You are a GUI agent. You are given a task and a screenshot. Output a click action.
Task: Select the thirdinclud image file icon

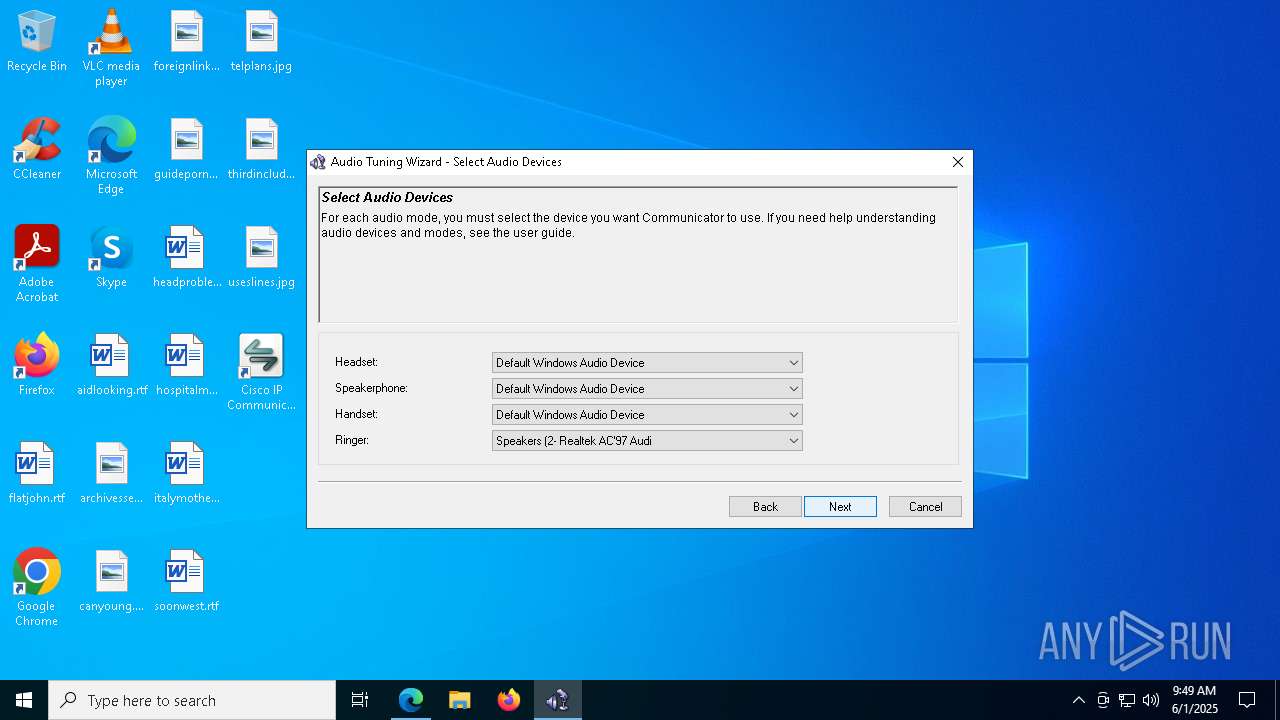click(261, 149)
